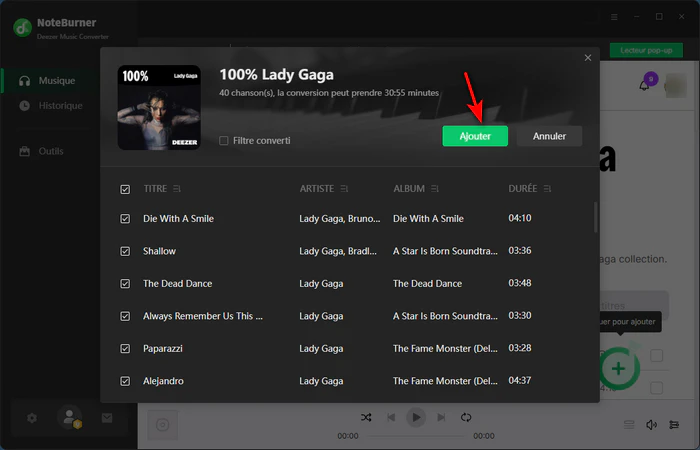Uncheck the Die With A Smile track
Viewport: 700px width, 450px height.
click(x=125, y=219)
